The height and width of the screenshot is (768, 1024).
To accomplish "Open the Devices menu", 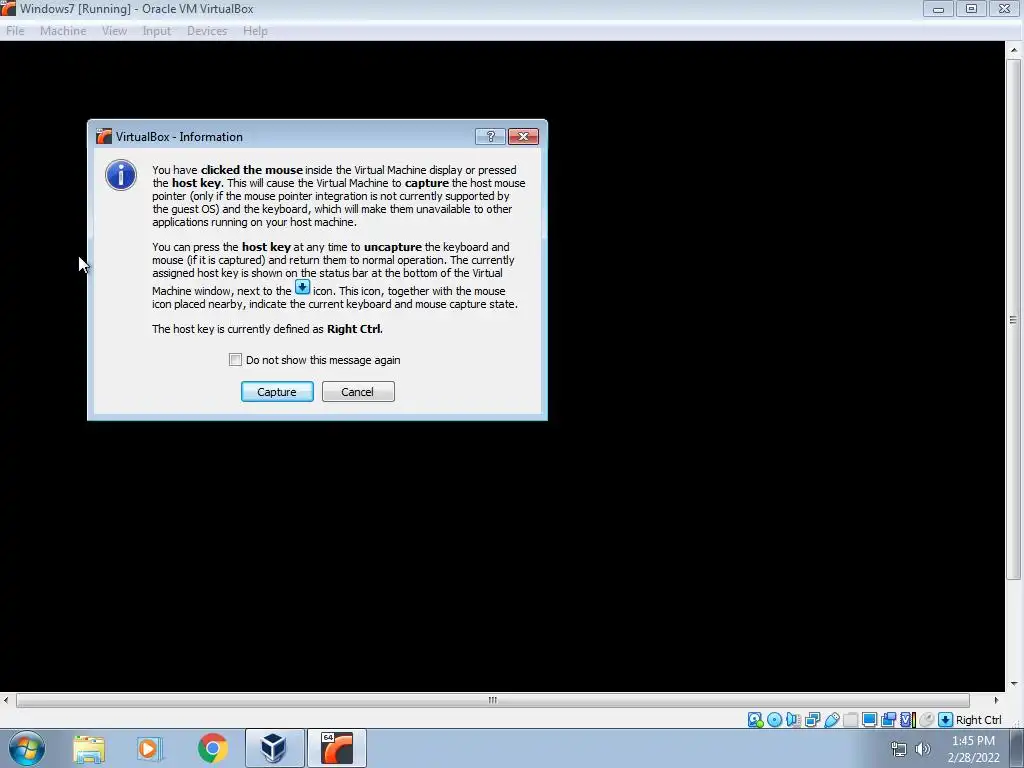I will 207,31.
